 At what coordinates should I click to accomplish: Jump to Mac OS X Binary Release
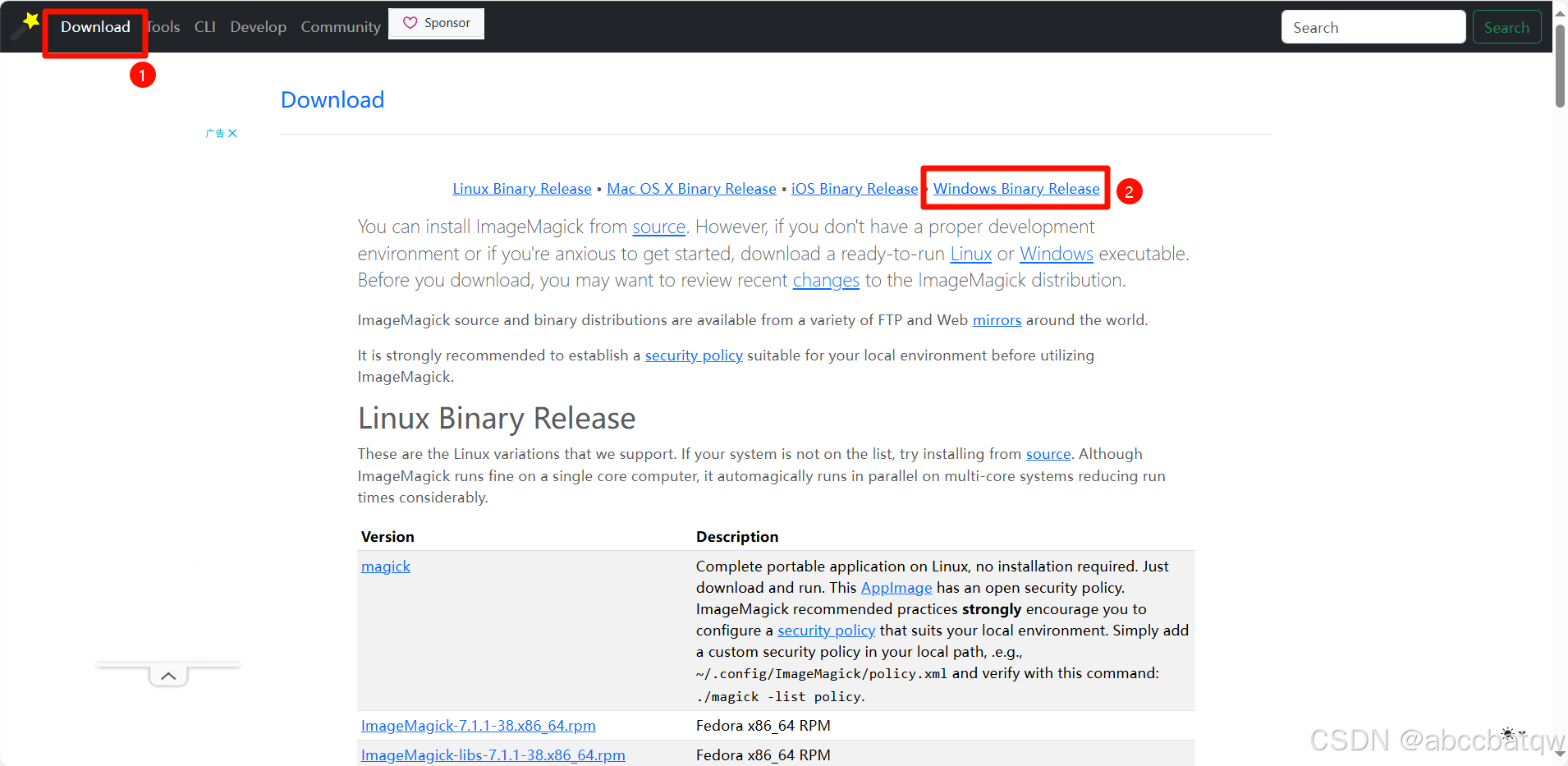[x=691, y=189]
